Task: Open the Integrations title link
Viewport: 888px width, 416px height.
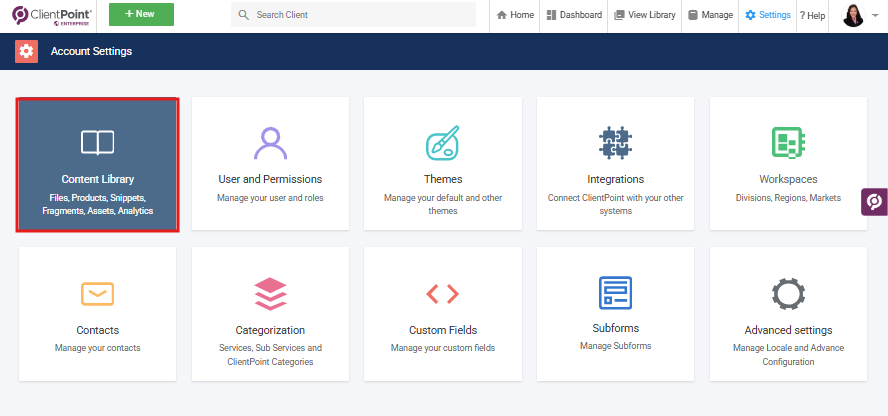Action: pyautogui.click(x=616, y=179)
